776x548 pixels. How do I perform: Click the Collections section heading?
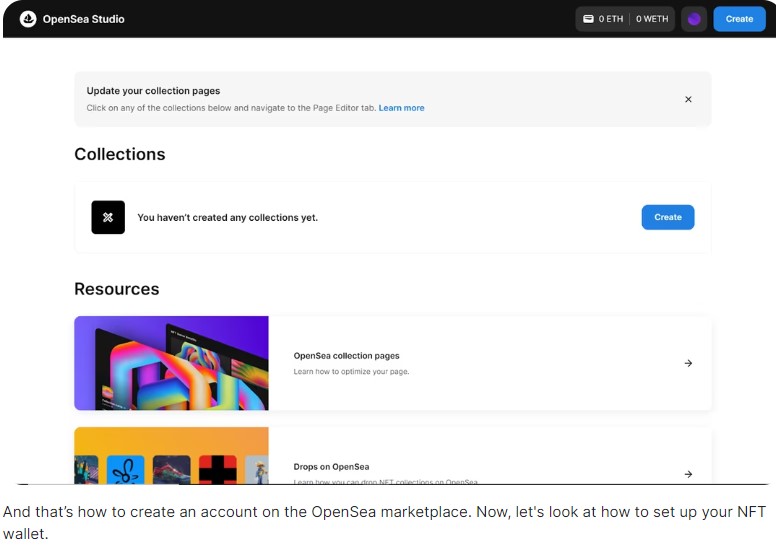click(119, 154)
